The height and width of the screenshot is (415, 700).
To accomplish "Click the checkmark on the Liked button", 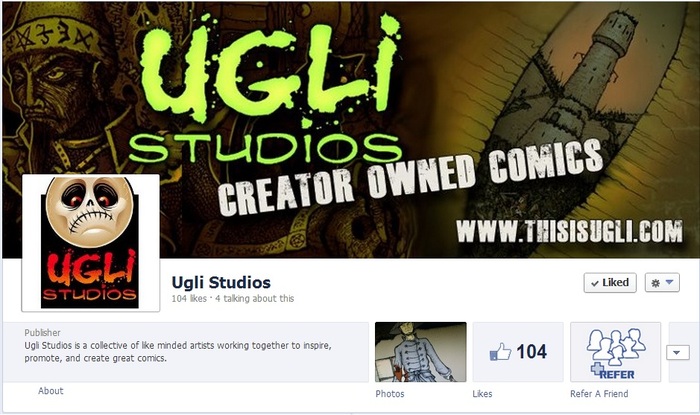I will (x=595, y=283).
